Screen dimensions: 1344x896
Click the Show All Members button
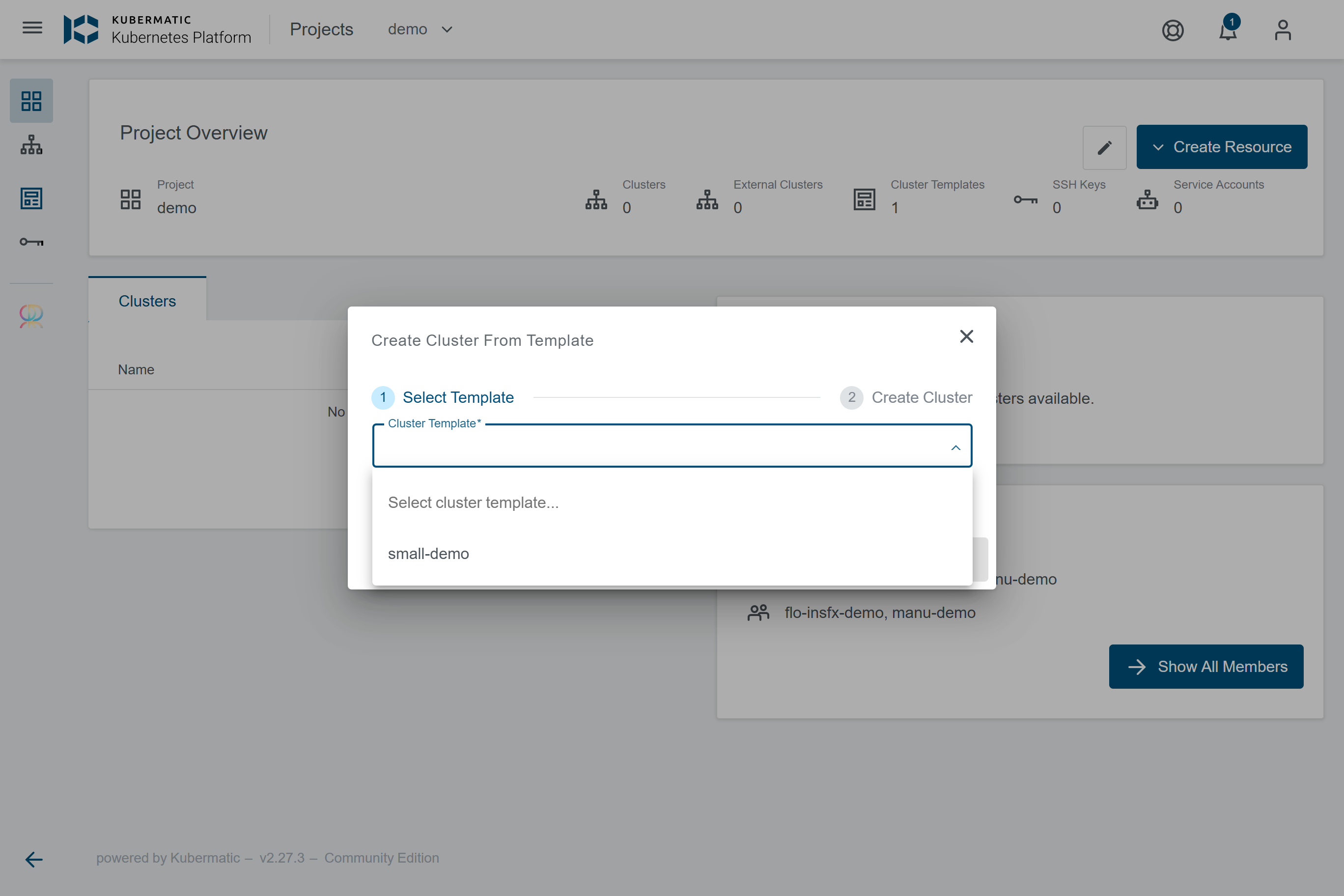1205,666
